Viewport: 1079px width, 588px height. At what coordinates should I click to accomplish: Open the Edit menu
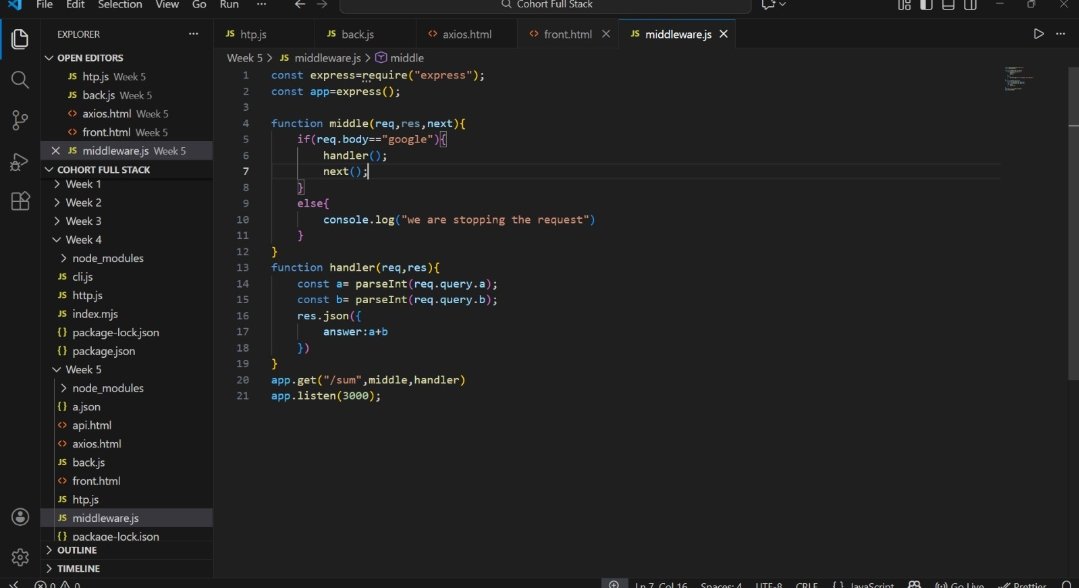point(75,5)
